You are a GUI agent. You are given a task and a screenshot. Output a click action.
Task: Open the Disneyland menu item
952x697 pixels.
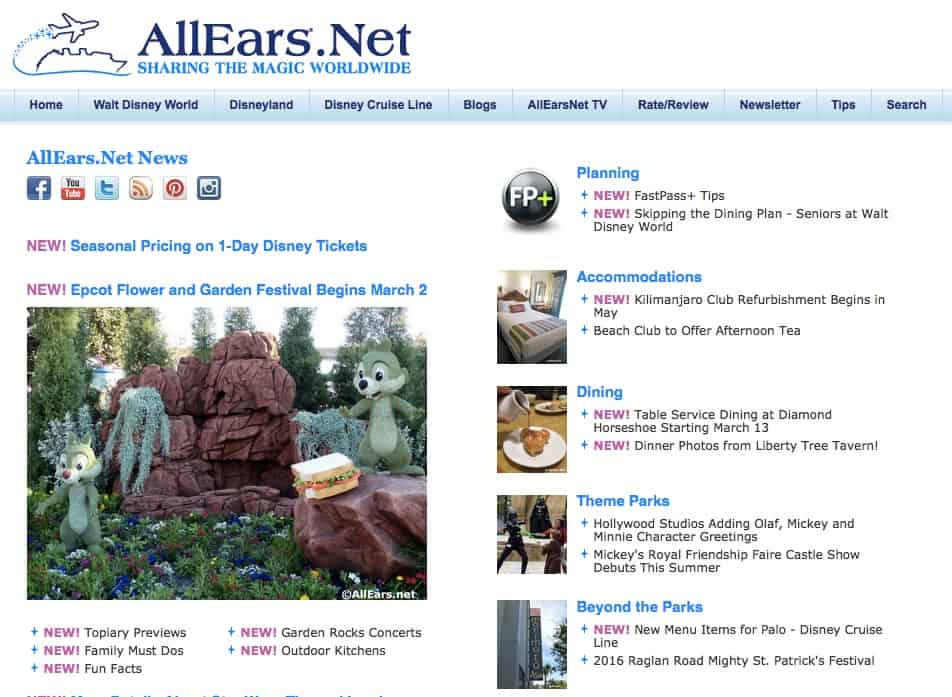point(261,104)
